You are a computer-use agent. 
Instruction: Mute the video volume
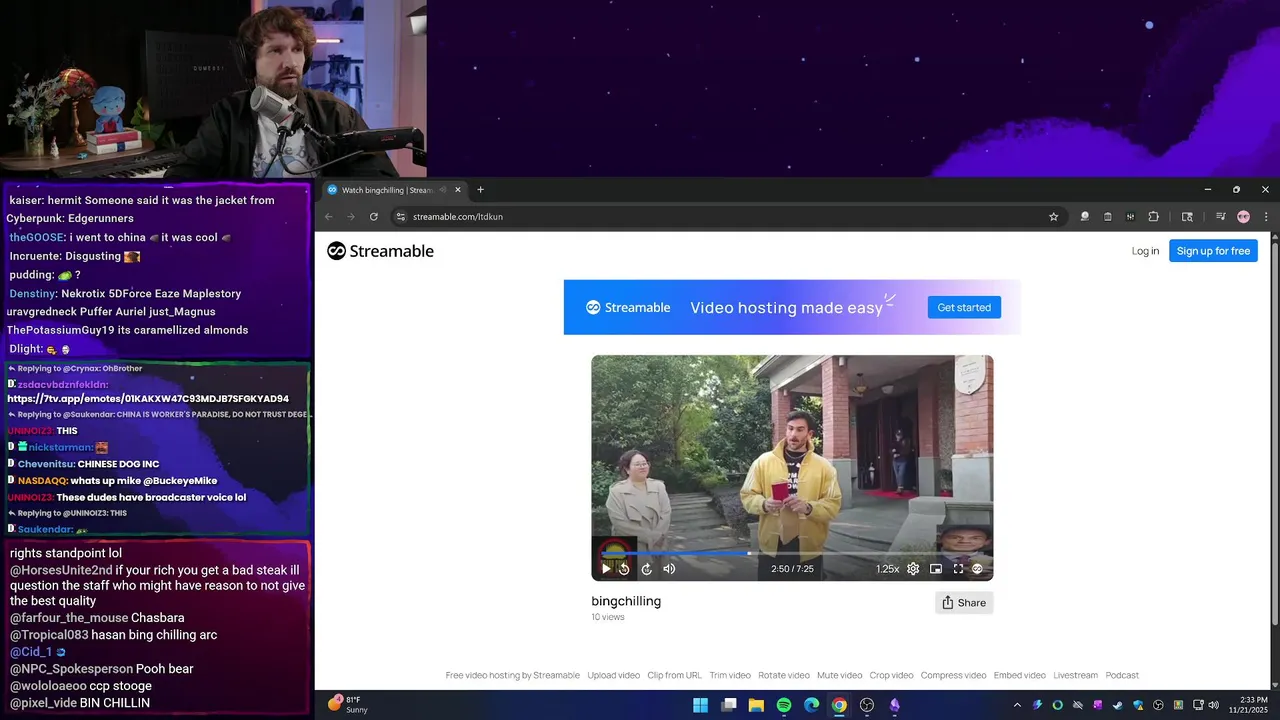pos(669,569)
